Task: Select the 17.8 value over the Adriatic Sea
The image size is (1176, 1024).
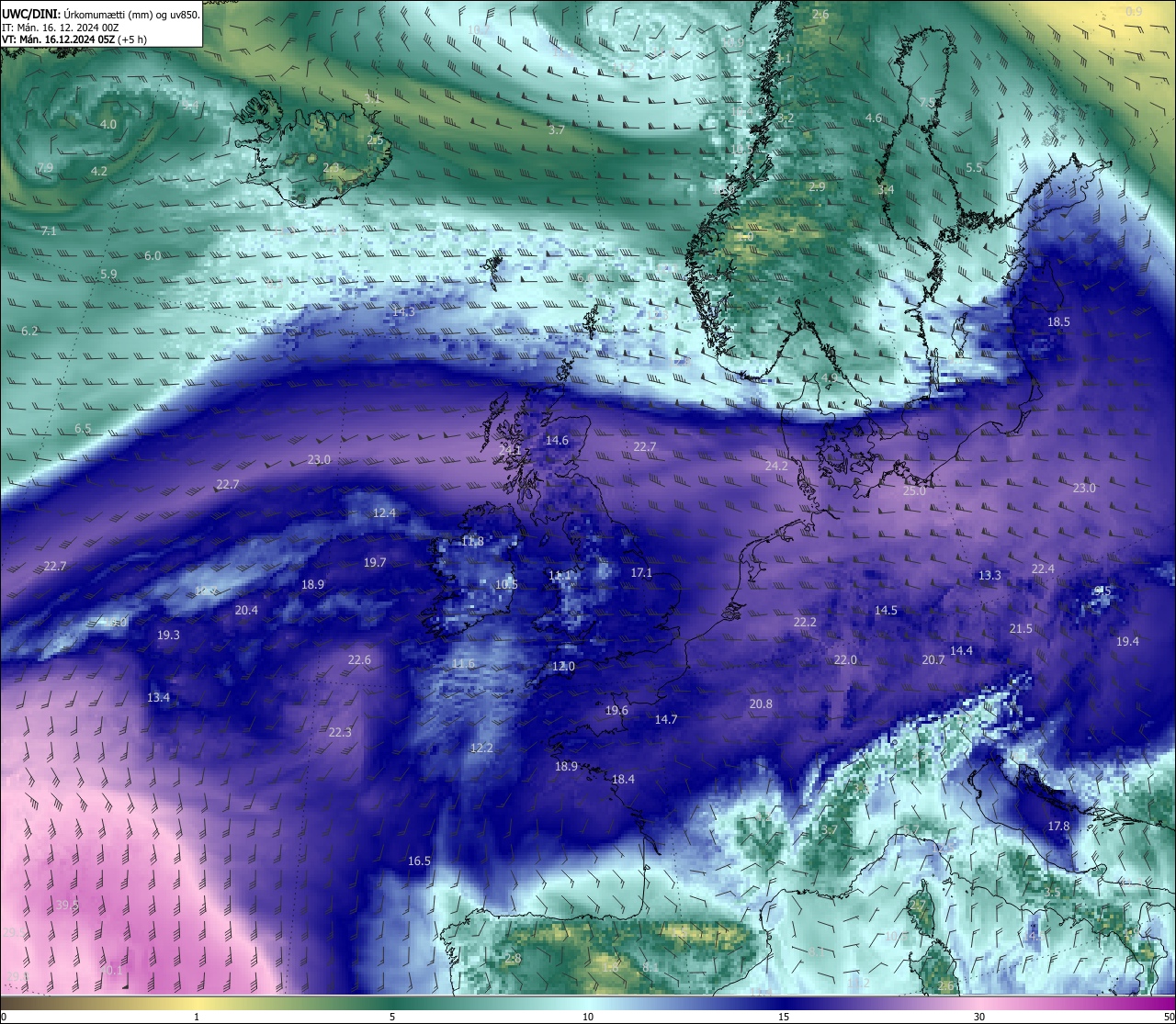Action: coord(1058,827)
